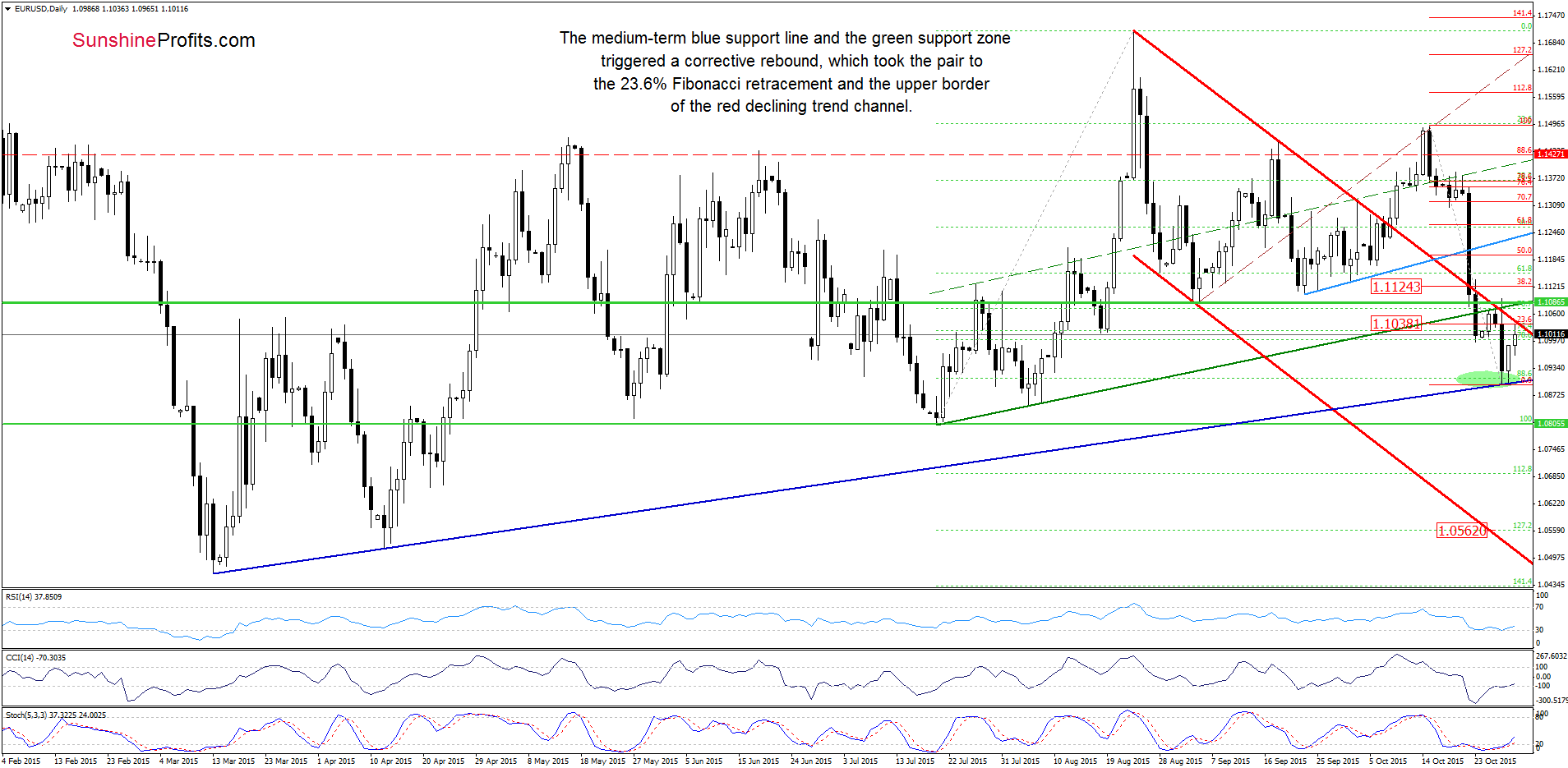Click the red 88.6 Fibonacci level label
Image resolution: width=1568 pixels, height=768 pixels.
coord(1524,150)
